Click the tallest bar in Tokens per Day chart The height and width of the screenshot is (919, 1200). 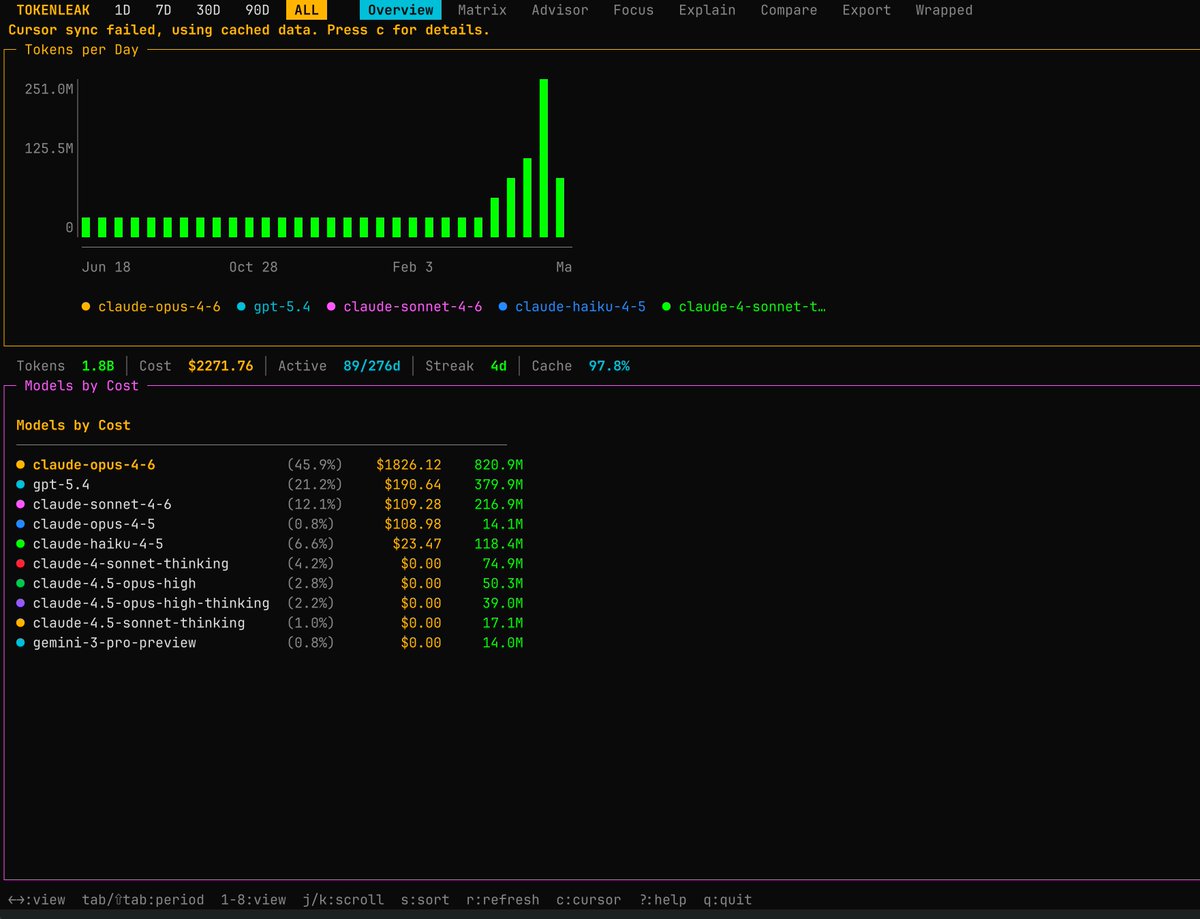(x=544, y=158)
